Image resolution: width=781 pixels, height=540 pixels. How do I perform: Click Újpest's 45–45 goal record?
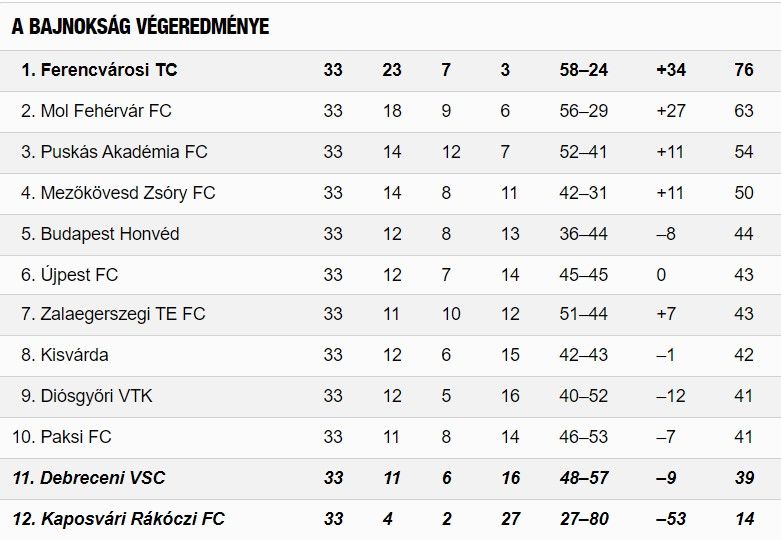[583, 275]
